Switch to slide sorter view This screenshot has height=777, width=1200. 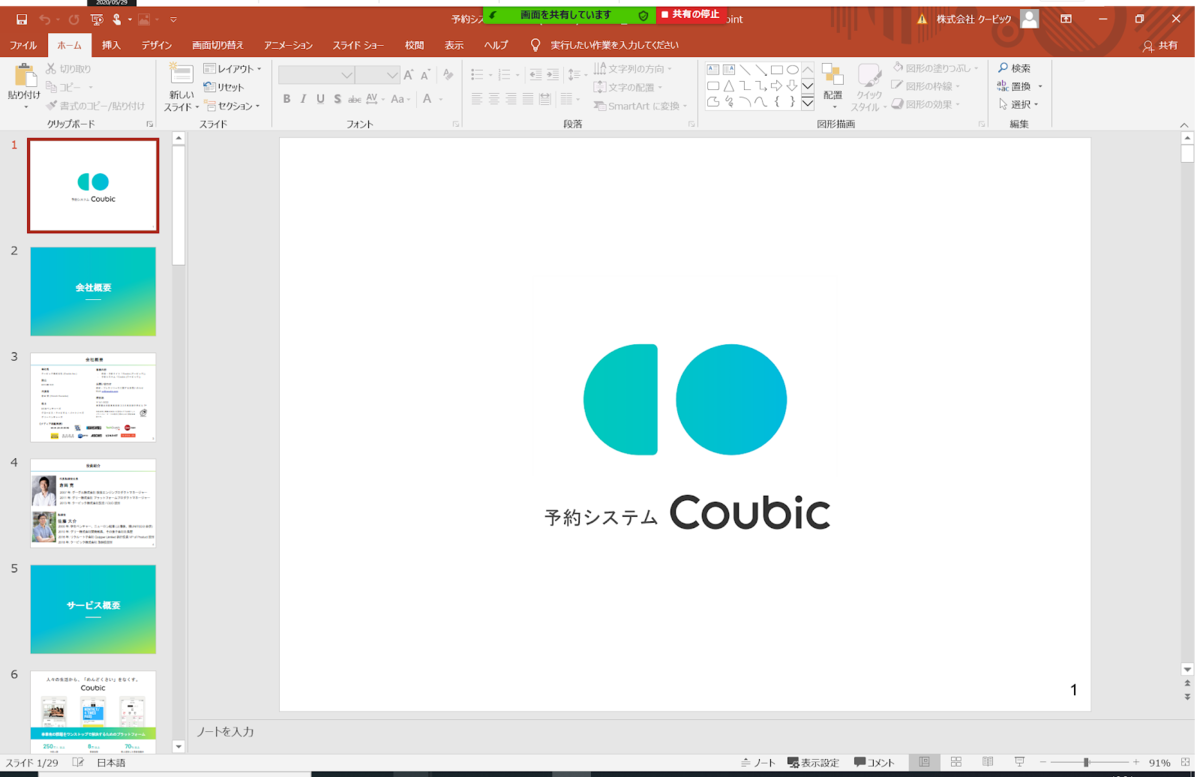coord(956,762)
